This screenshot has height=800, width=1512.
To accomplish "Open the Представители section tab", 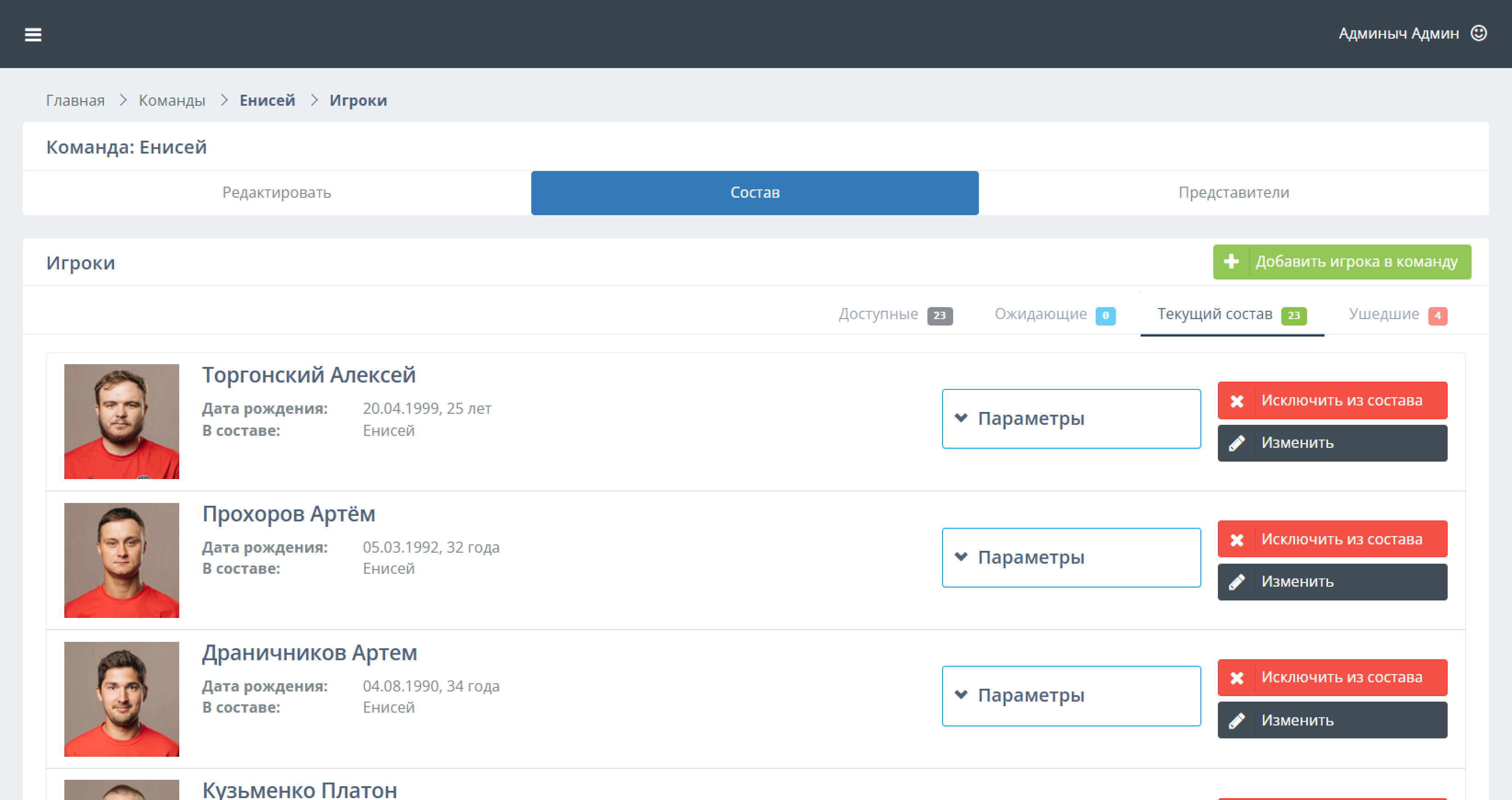I will [x=1233, y=193].
